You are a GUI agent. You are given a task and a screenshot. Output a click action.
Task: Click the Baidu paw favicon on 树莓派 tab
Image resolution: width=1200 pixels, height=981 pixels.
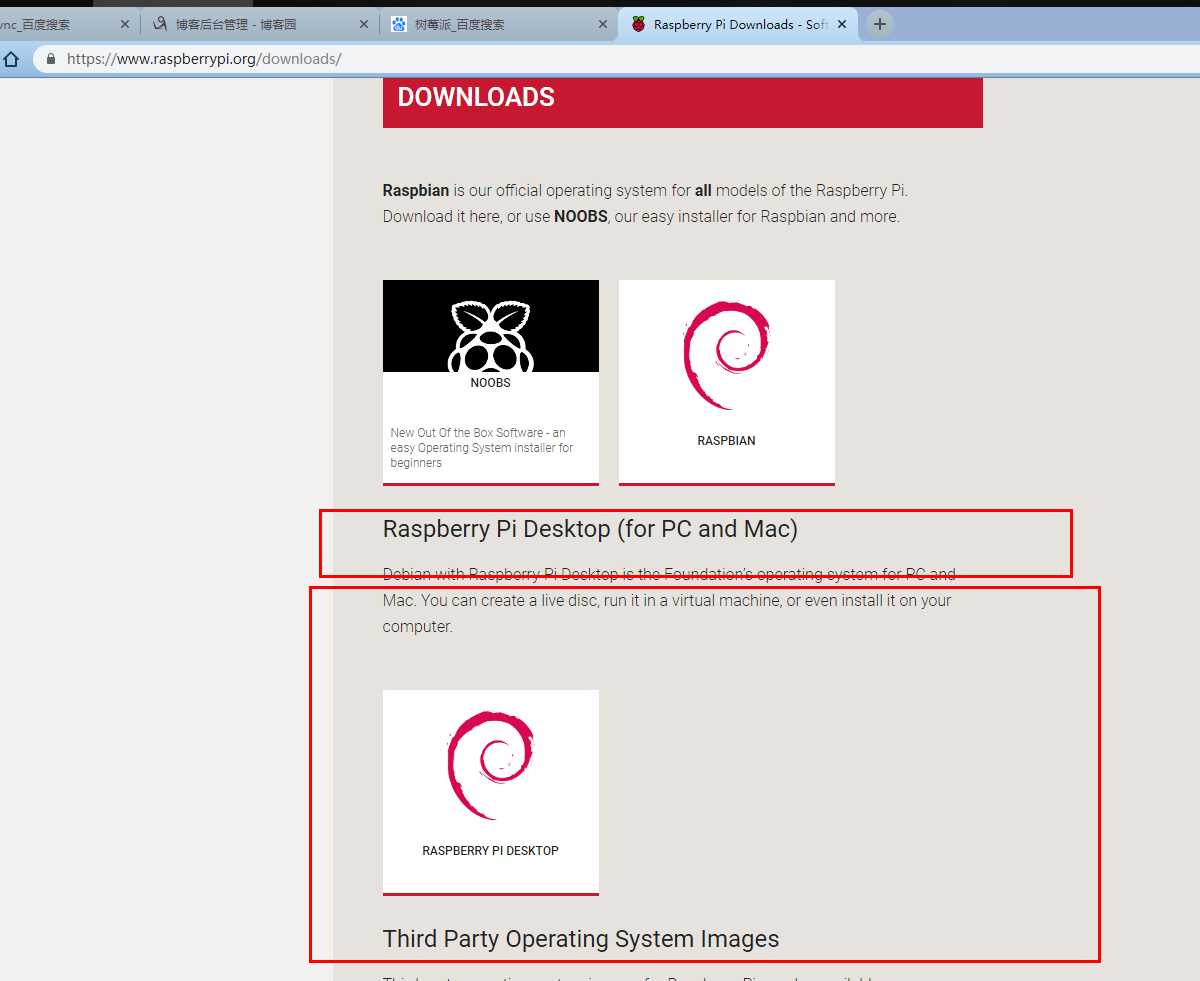(x=399, y=24)
